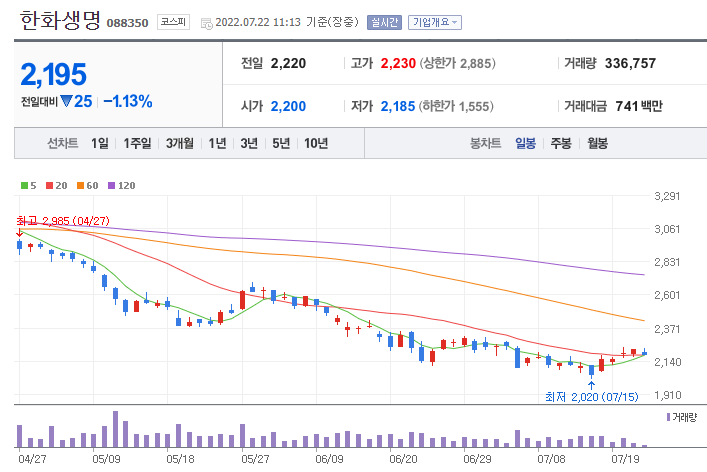Screen dimensions: 707x472
Task: Click the 하한가 1,555 text
Action: 456,106
